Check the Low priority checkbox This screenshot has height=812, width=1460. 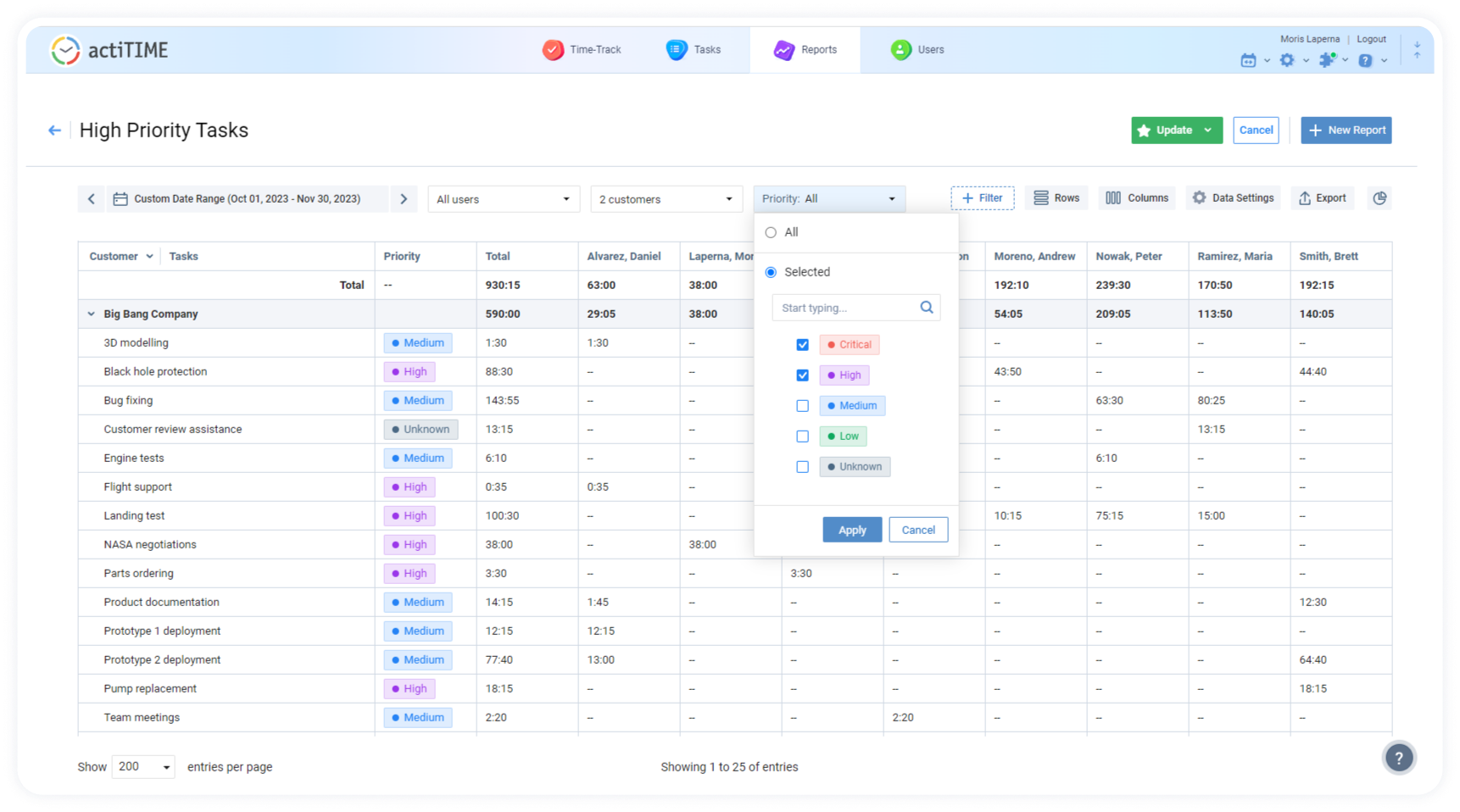(802, 437)
